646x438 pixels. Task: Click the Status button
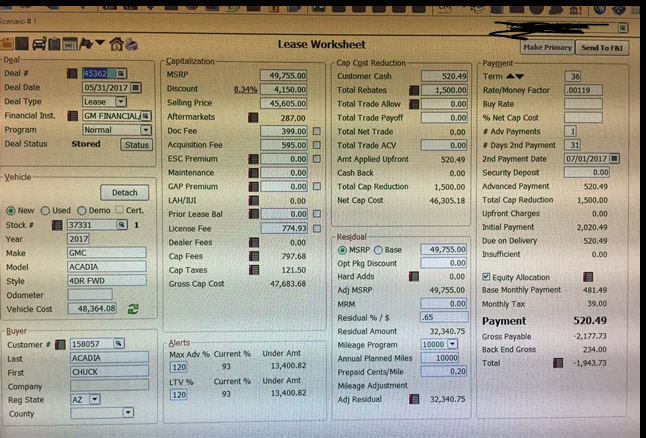(x=136, y=145)
